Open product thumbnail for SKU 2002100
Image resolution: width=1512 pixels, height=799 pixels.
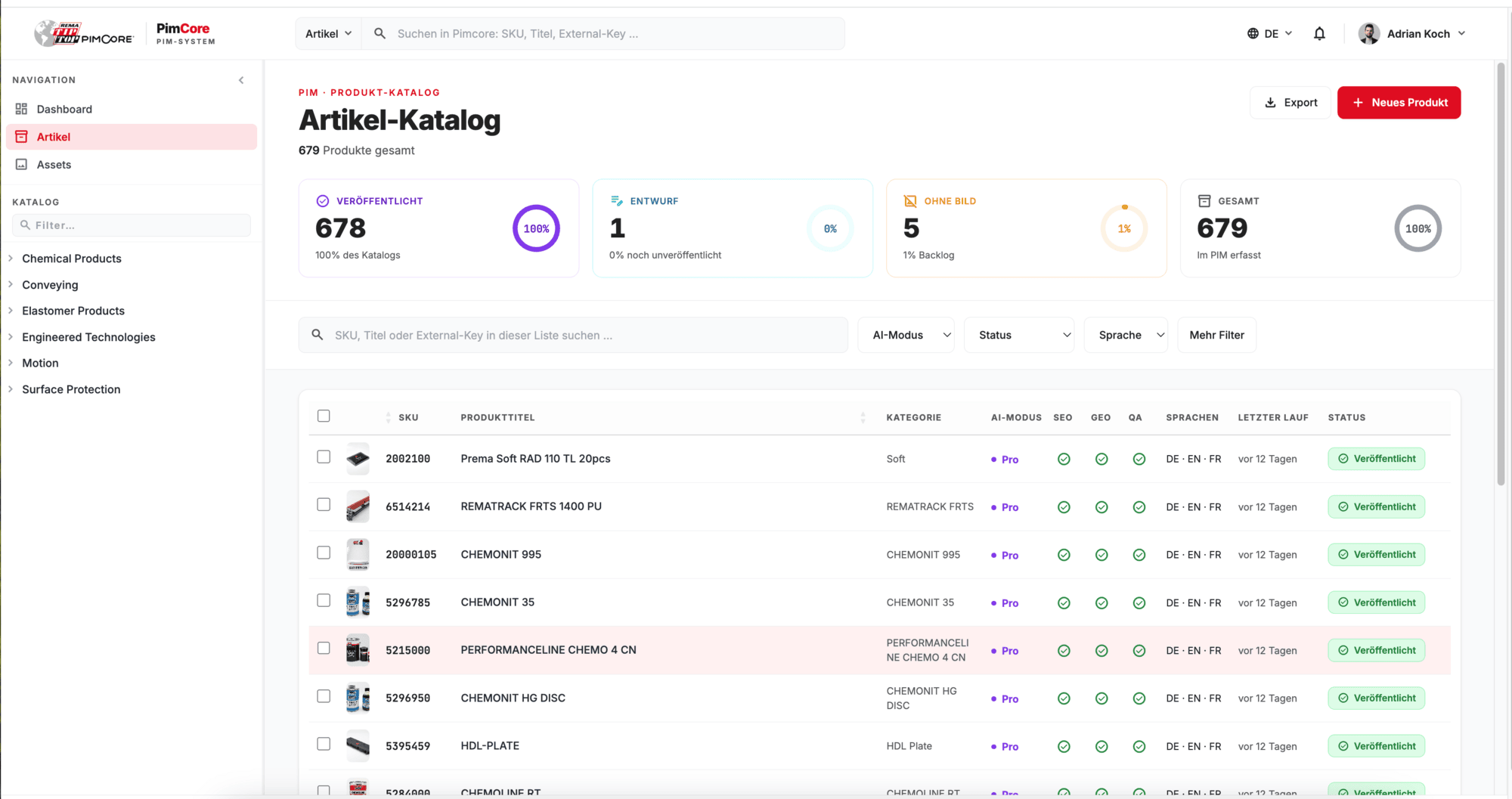point(358,459)
